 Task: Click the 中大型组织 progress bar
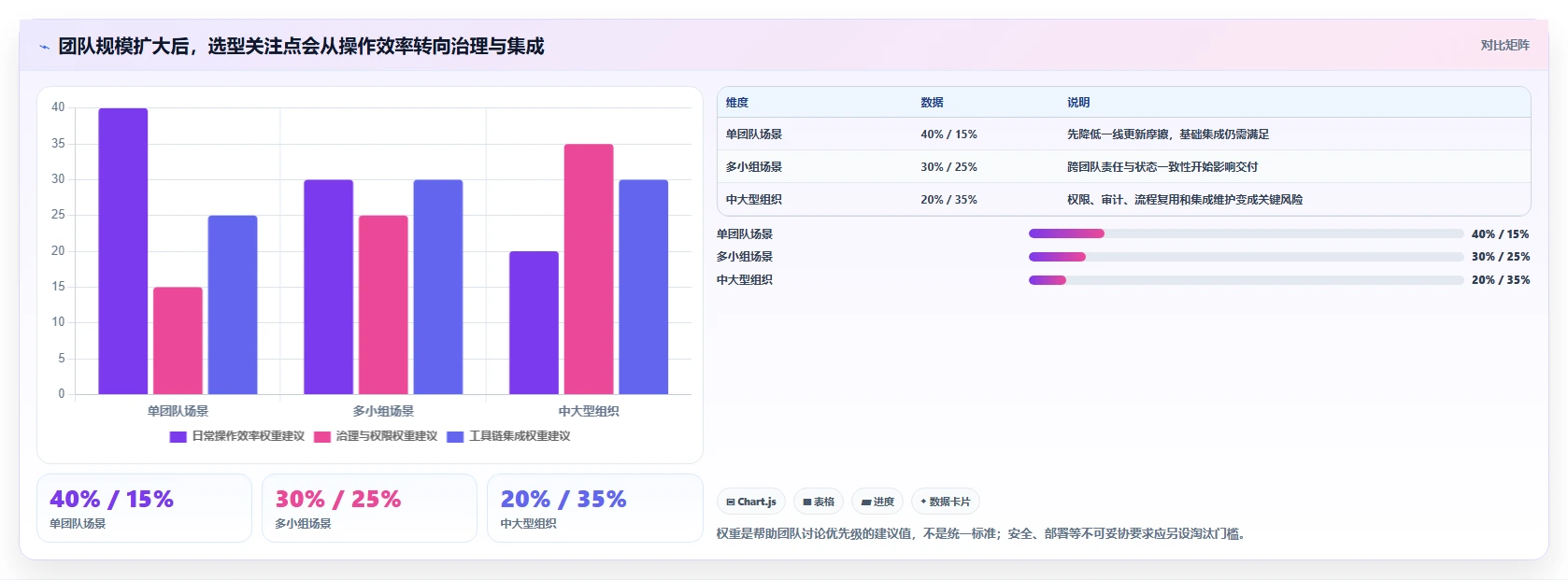[x=1246, y=280]
